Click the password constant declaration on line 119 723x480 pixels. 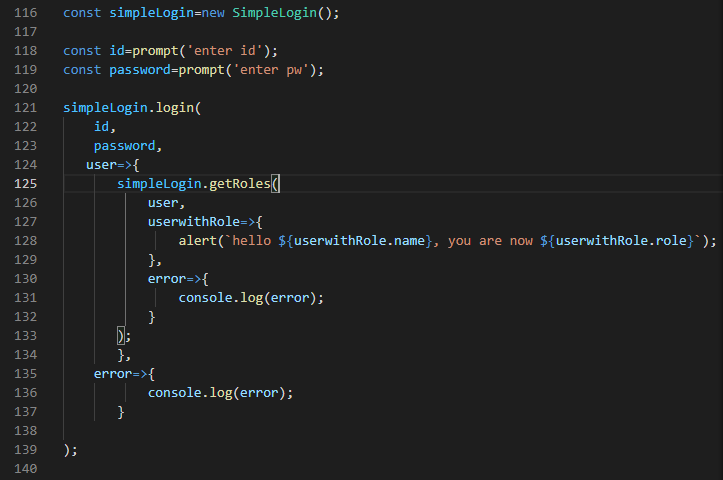[x=140, y=70]
